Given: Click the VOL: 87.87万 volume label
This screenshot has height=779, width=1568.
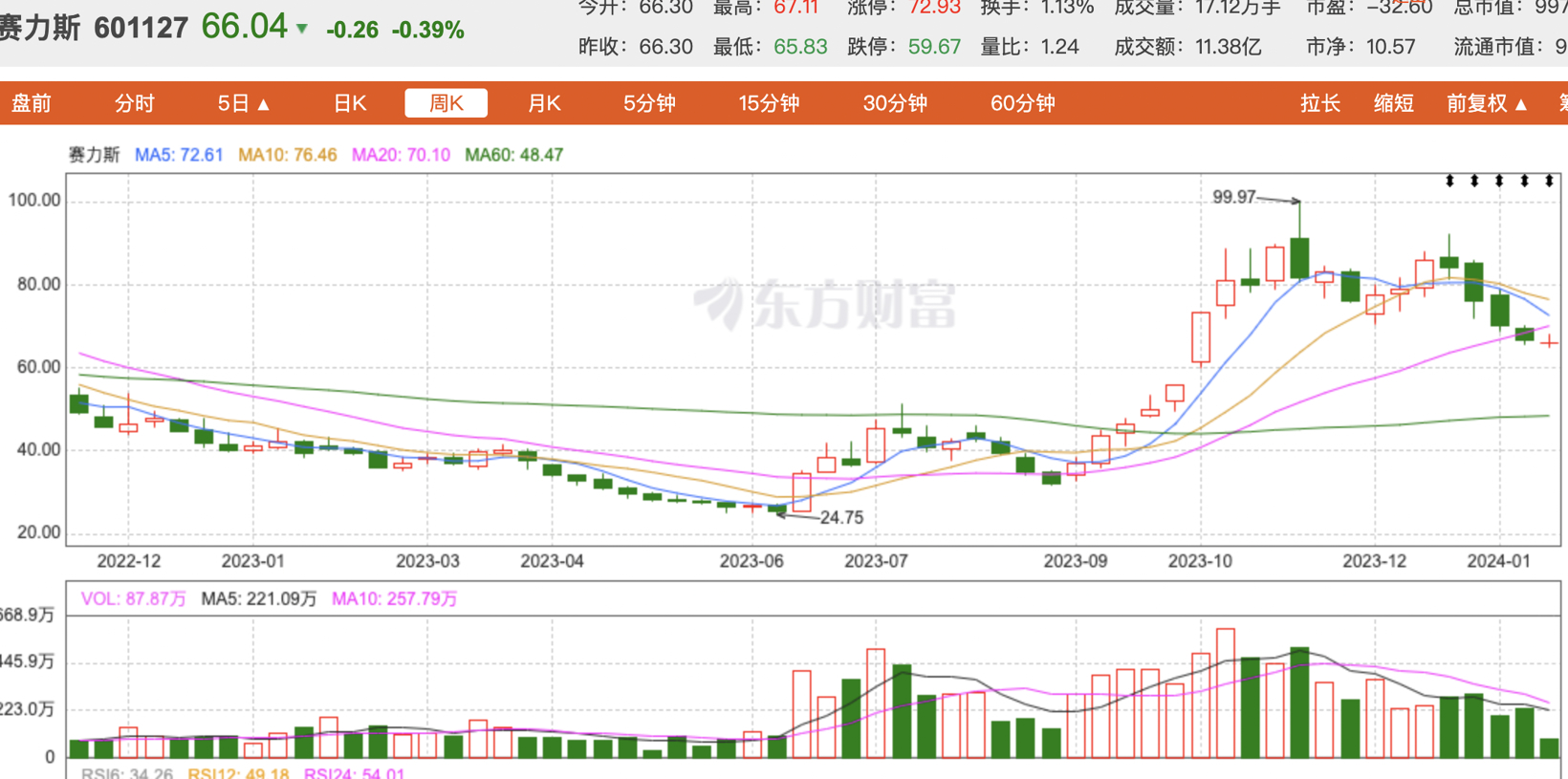Looking at the screenshot, I should (x=133, y=599).
